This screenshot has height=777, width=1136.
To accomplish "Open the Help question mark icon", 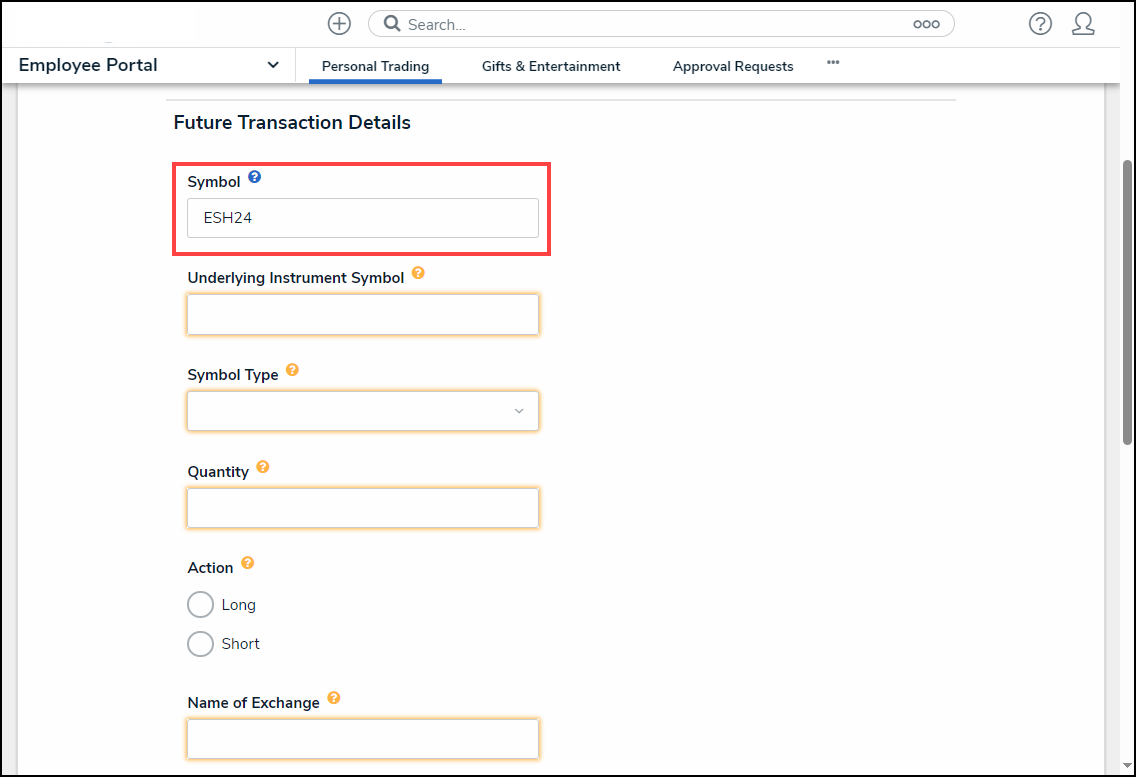I will (x=1040, y=24).
